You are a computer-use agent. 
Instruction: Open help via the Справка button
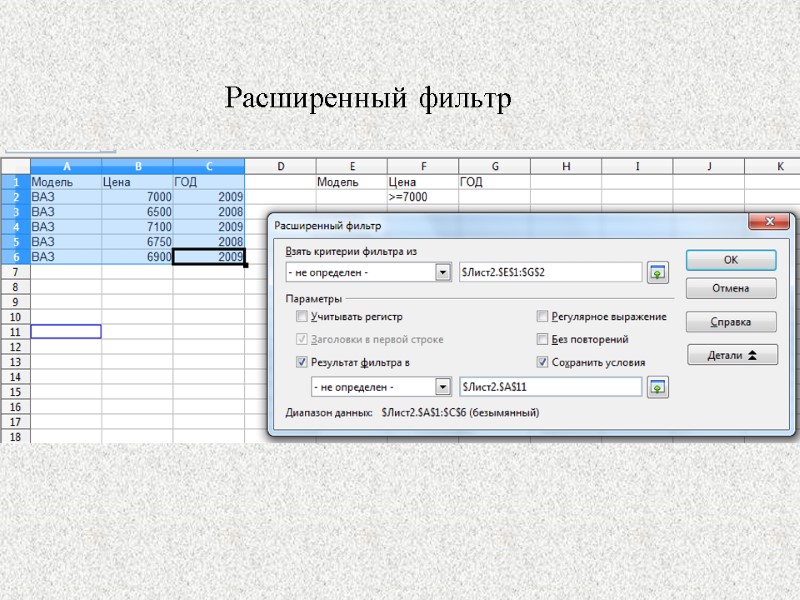coord(731,321)
